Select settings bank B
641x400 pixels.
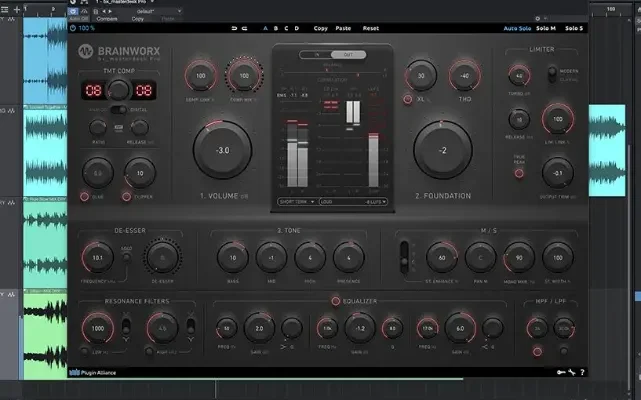(277, 28)
